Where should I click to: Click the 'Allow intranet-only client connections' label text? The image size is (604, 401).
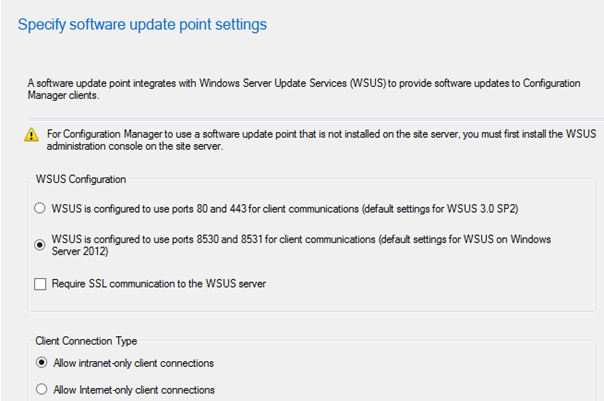coord(133,363)
